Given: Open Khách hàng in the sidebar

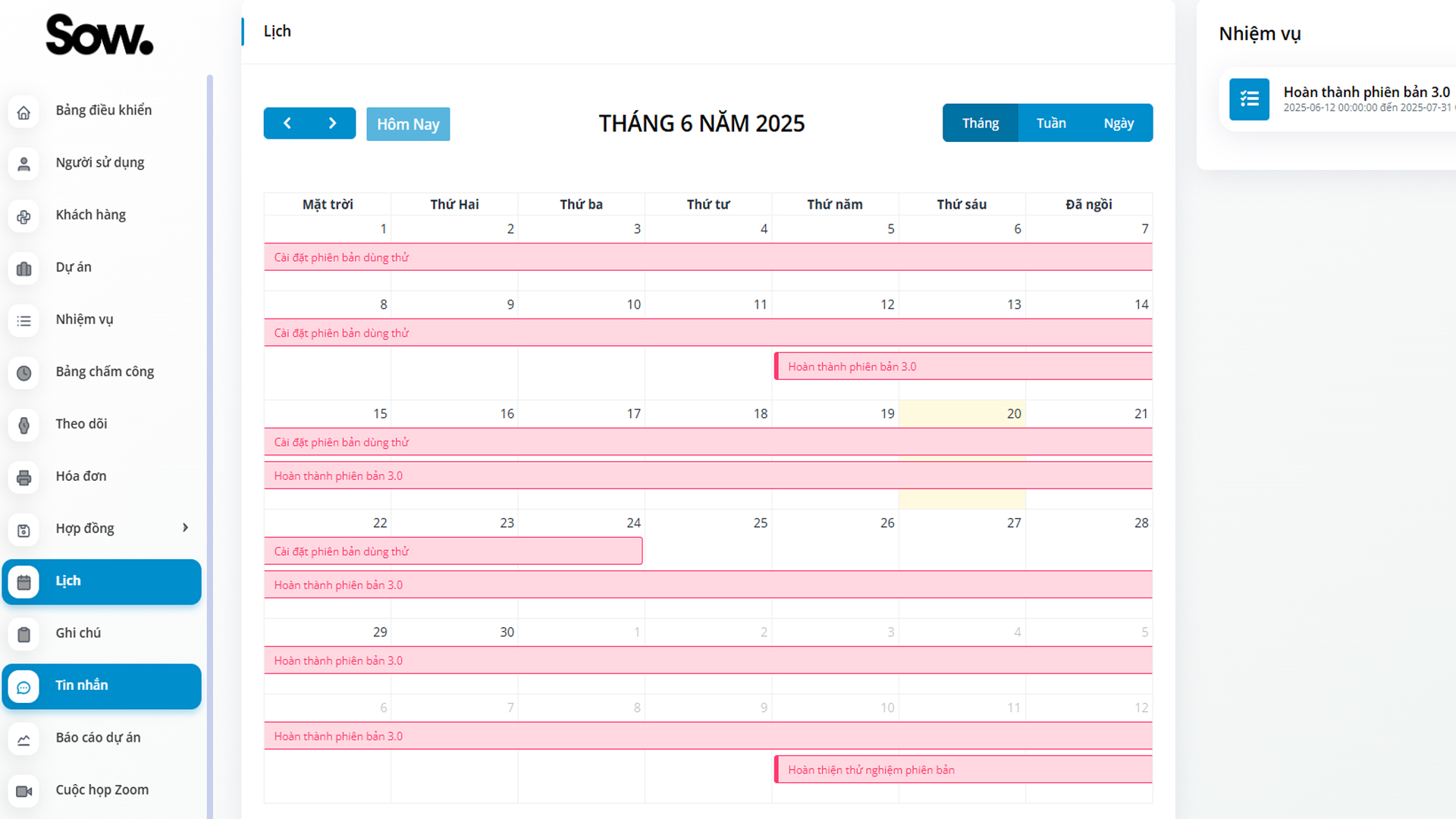Looking at the screenshot, I should [91, 215].
